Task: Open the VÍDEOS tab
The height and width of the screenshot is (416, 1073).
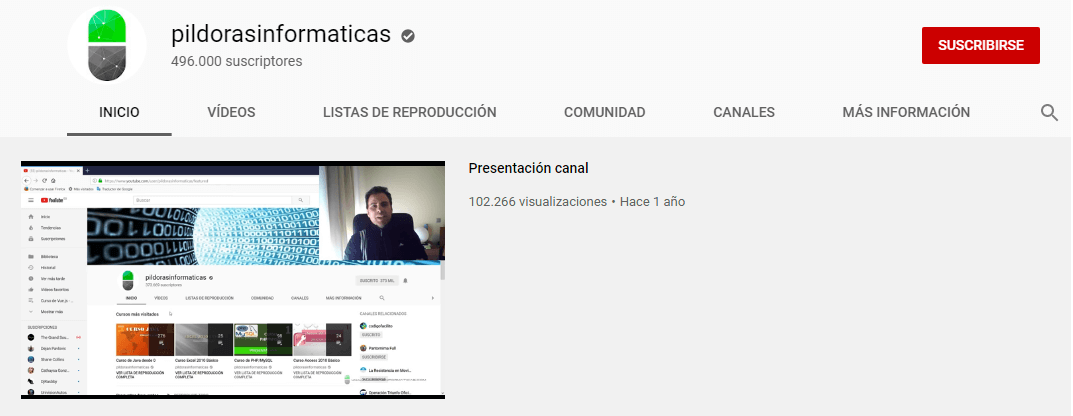Action: pos(231,112)
